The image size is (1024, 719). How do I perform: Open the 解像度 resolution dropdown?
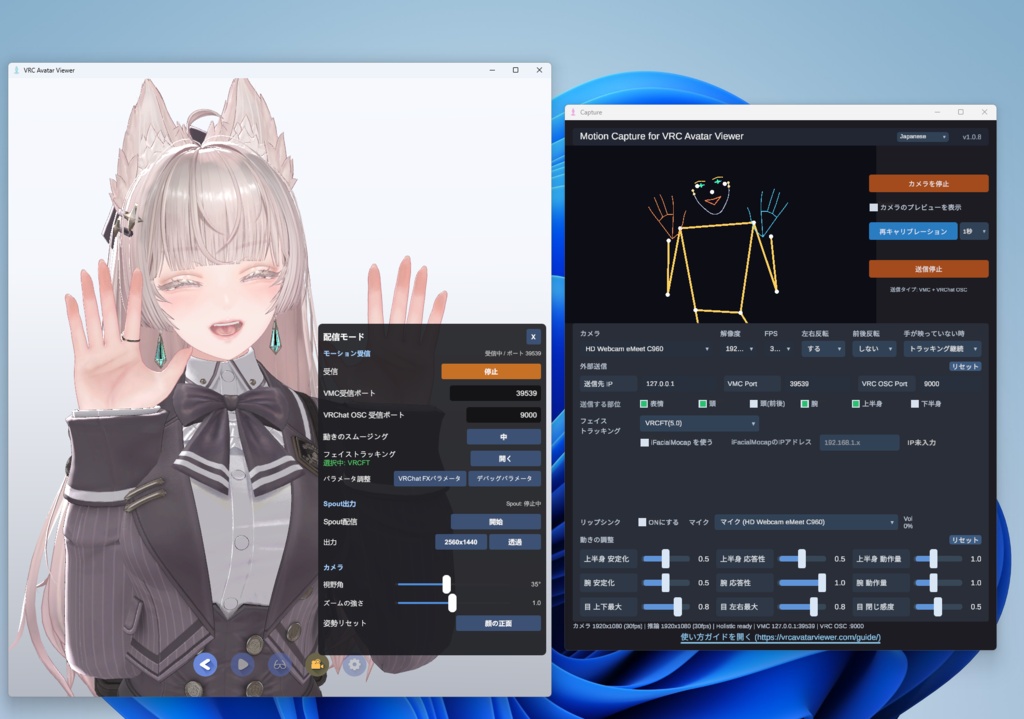(x=739, y=349)
